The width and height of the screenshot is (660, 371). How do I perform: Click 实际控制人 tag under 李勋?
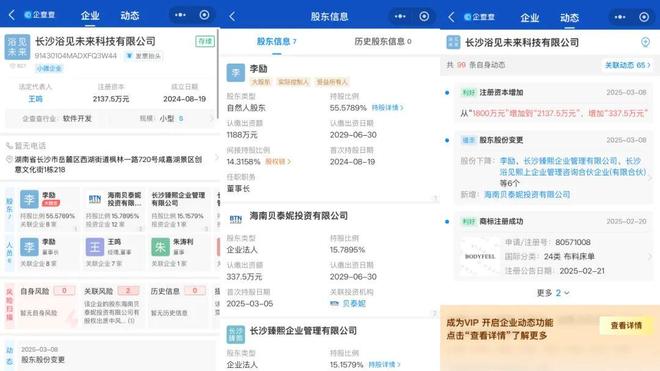tap(294, 82)
